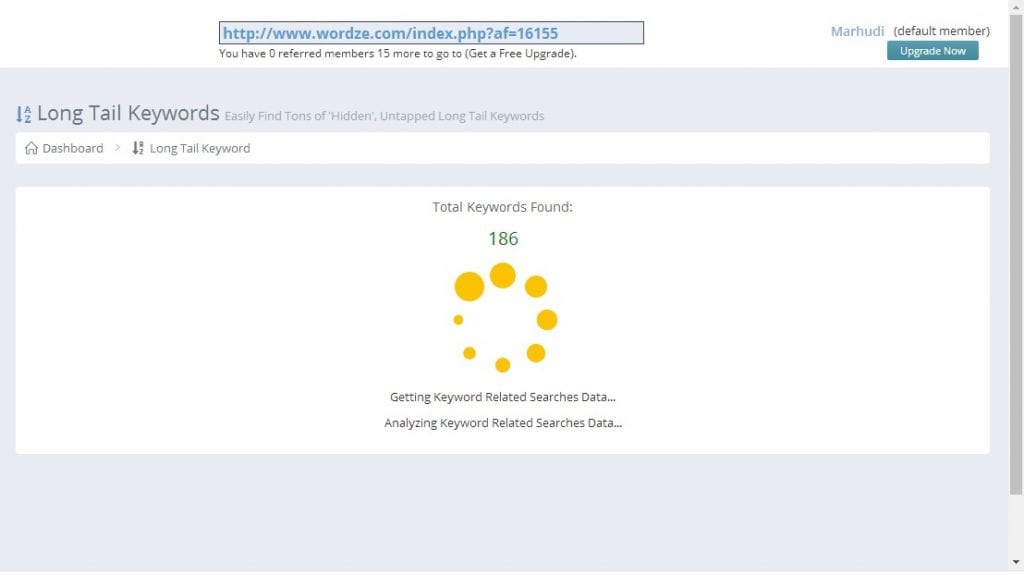
Task: Click the scrollbar up arrow
Action: click(1016, 6)
